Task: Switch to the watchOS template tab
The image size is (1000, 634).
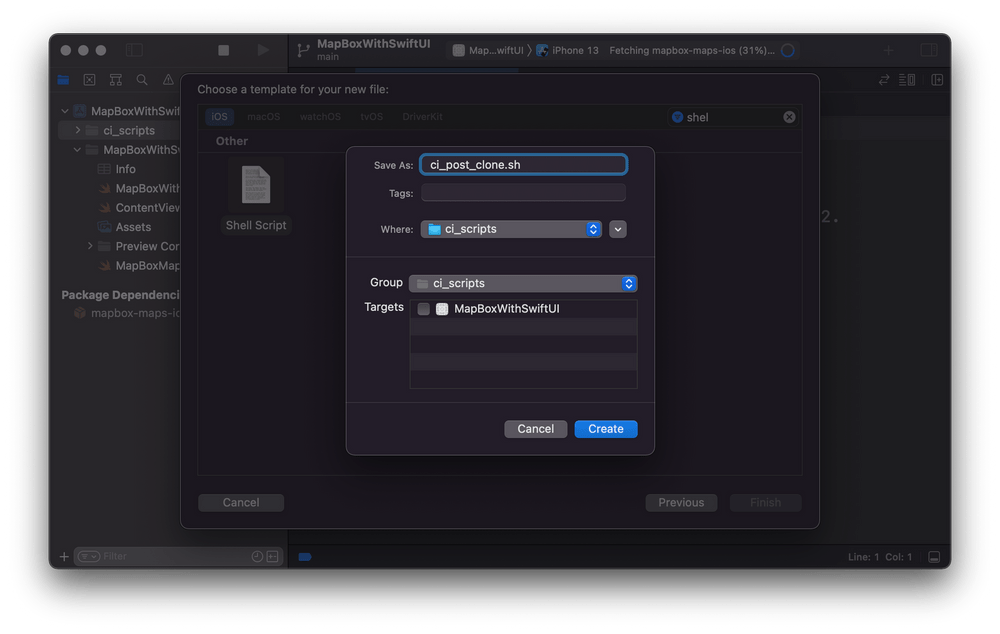Action: tap(320, 116)
